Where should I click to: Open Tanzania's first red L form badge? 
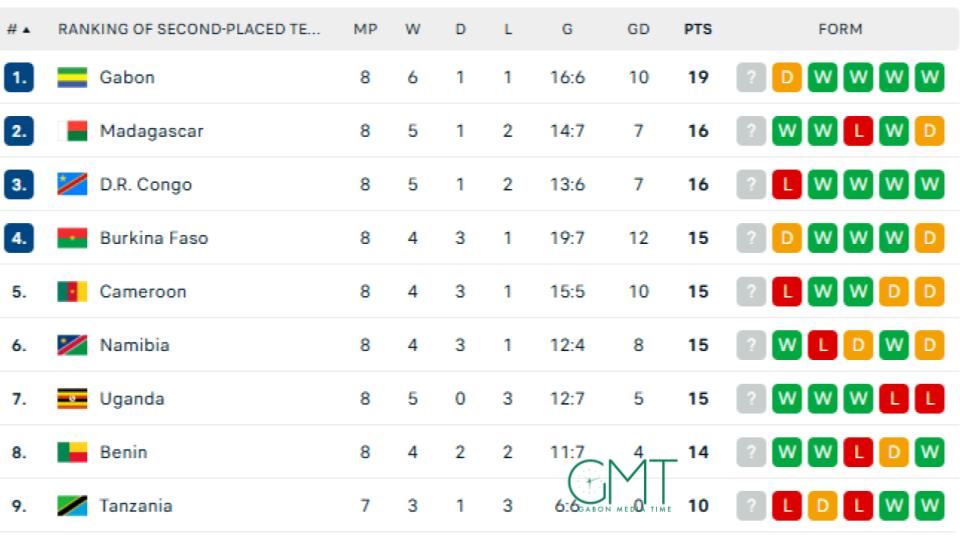787,506
